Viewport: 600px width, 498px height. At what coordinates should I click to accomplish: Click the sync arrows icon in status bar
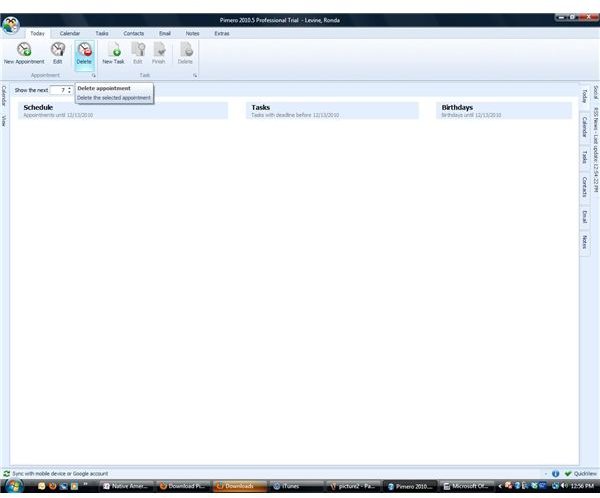[6, 474]
